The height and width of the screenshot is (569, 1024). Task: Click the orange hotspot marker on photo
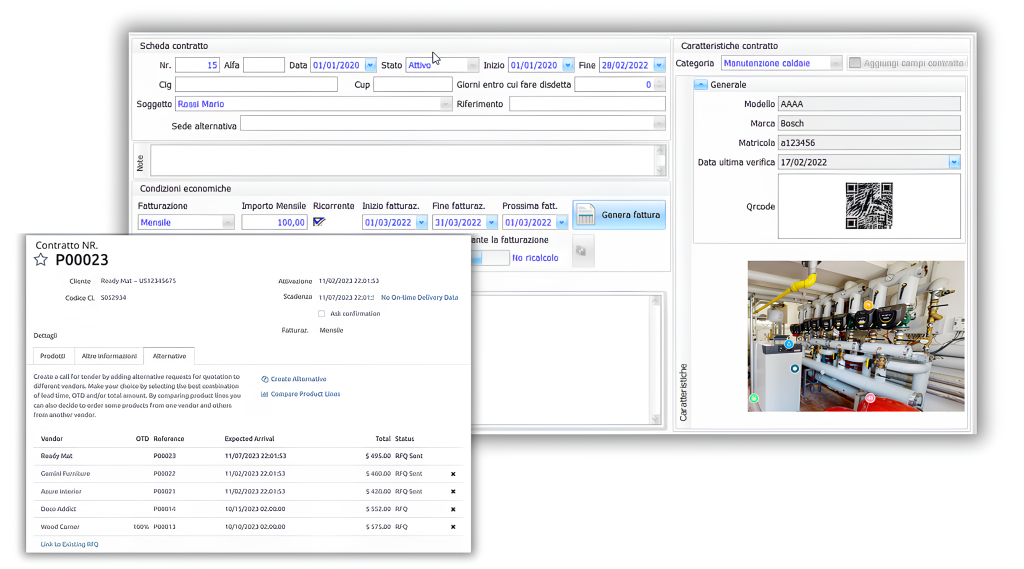coord(868,305)
